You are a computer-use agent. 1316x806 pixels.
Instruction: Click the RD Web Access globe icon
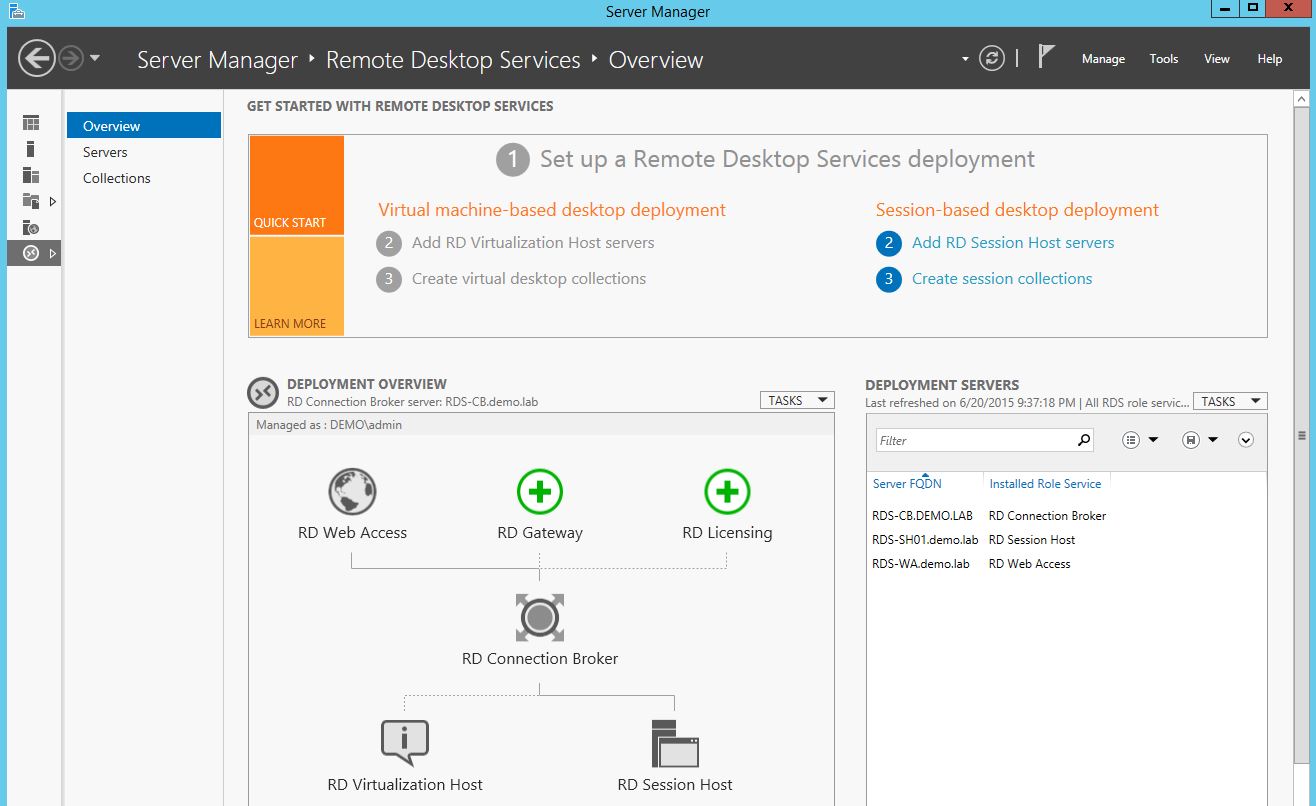[352, 492]
